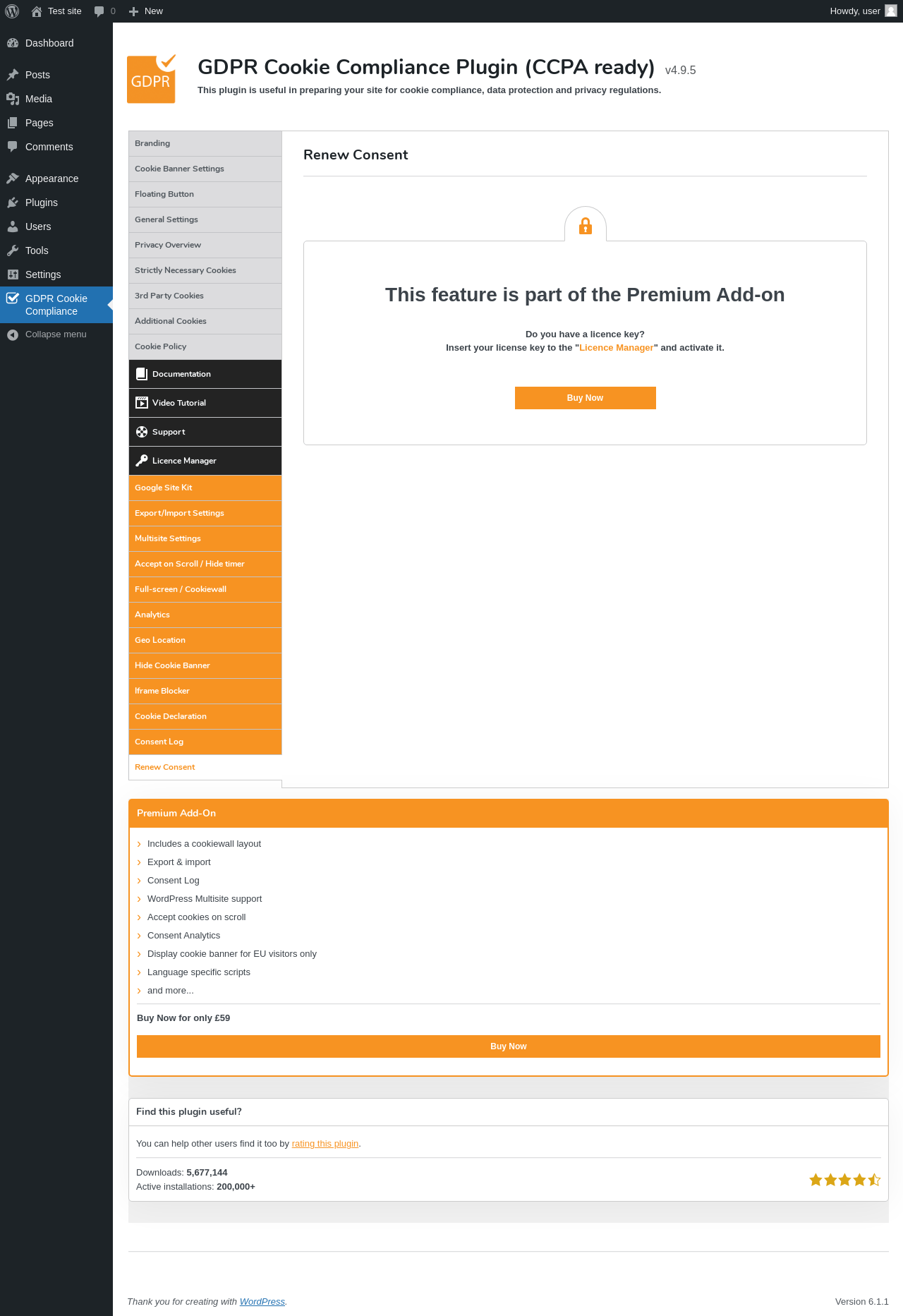The width and height of the screenshot is (903, 1316).
Task: Open Cookie Banner Settings tab
Action: 205,169
